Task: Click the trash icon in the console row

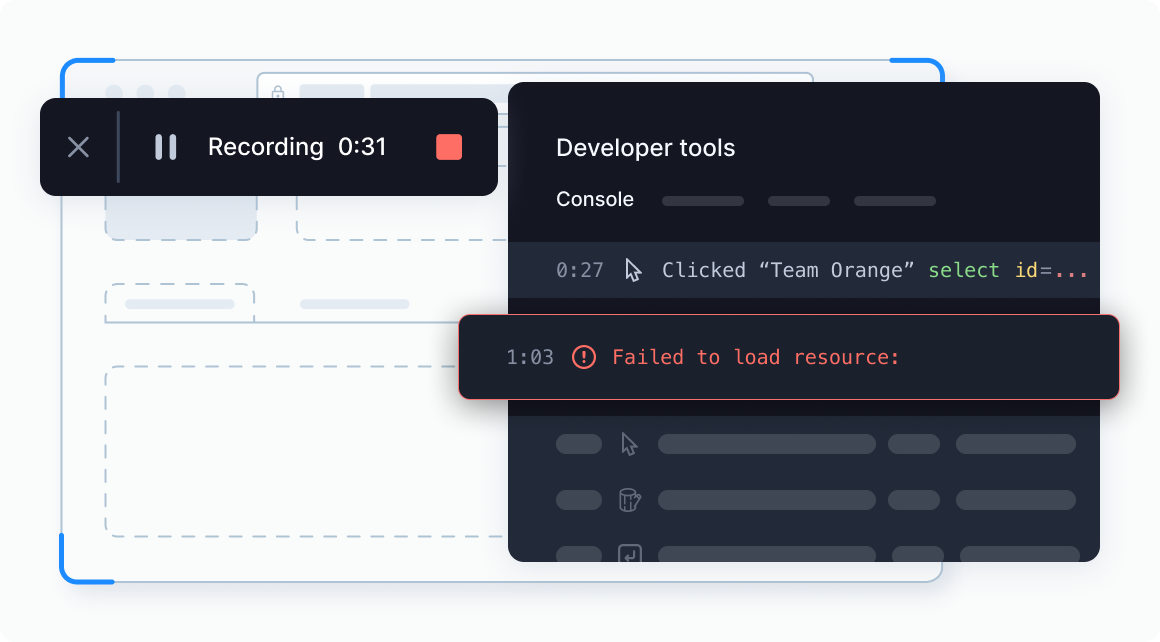Action: coord(630,500)
